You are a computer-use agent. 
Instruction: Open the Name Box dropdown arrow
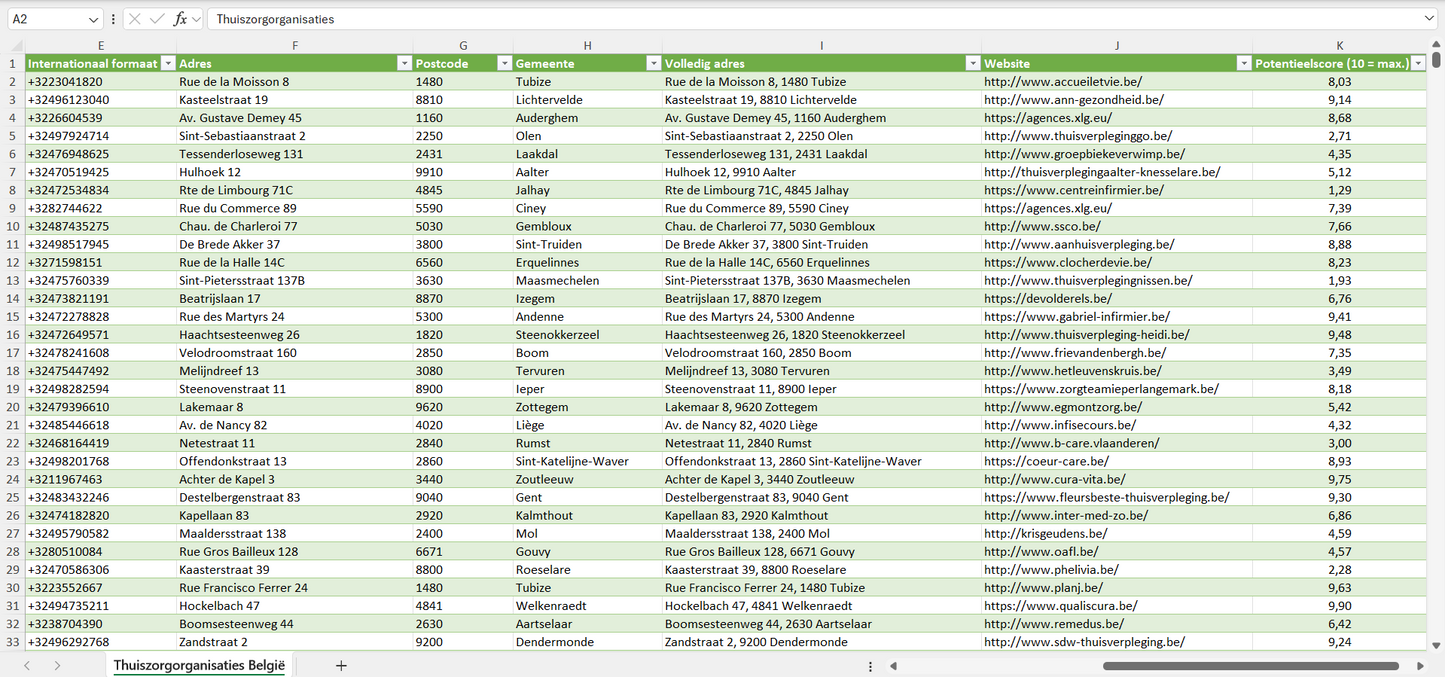pyautogui.click(x=94, y=19)
